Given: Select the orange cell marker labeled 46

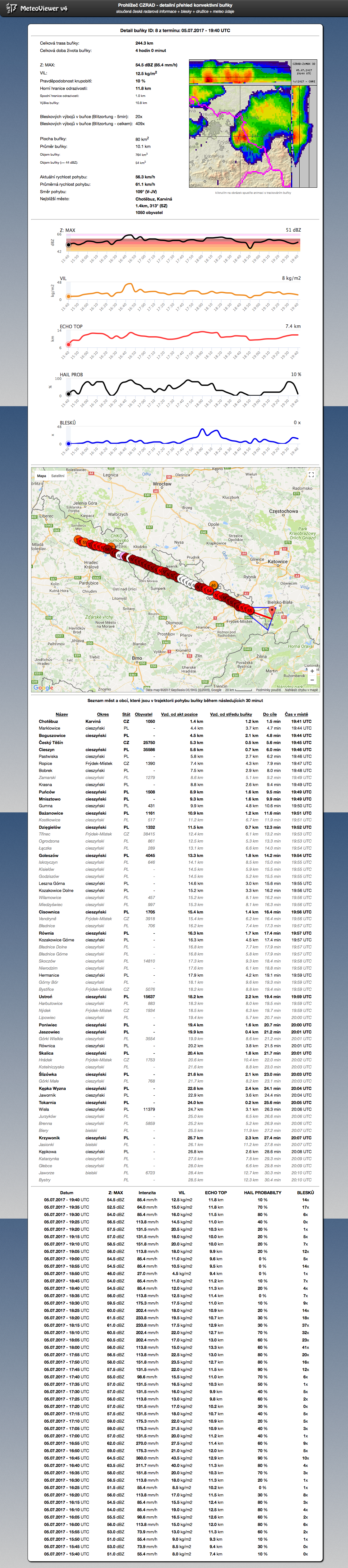Looking at the screenshot, I should tap(213, 586).
